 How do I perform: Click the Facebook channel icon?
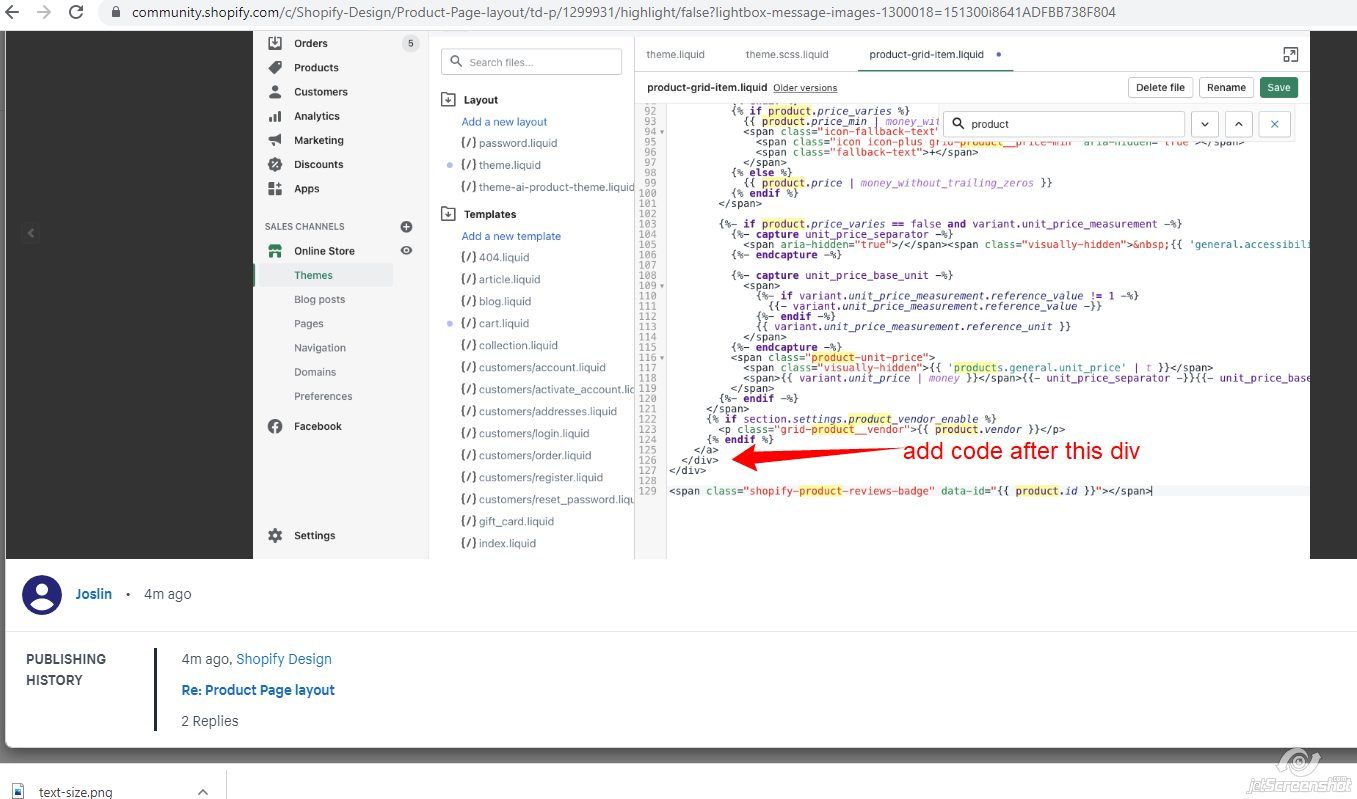pos(275,427)
